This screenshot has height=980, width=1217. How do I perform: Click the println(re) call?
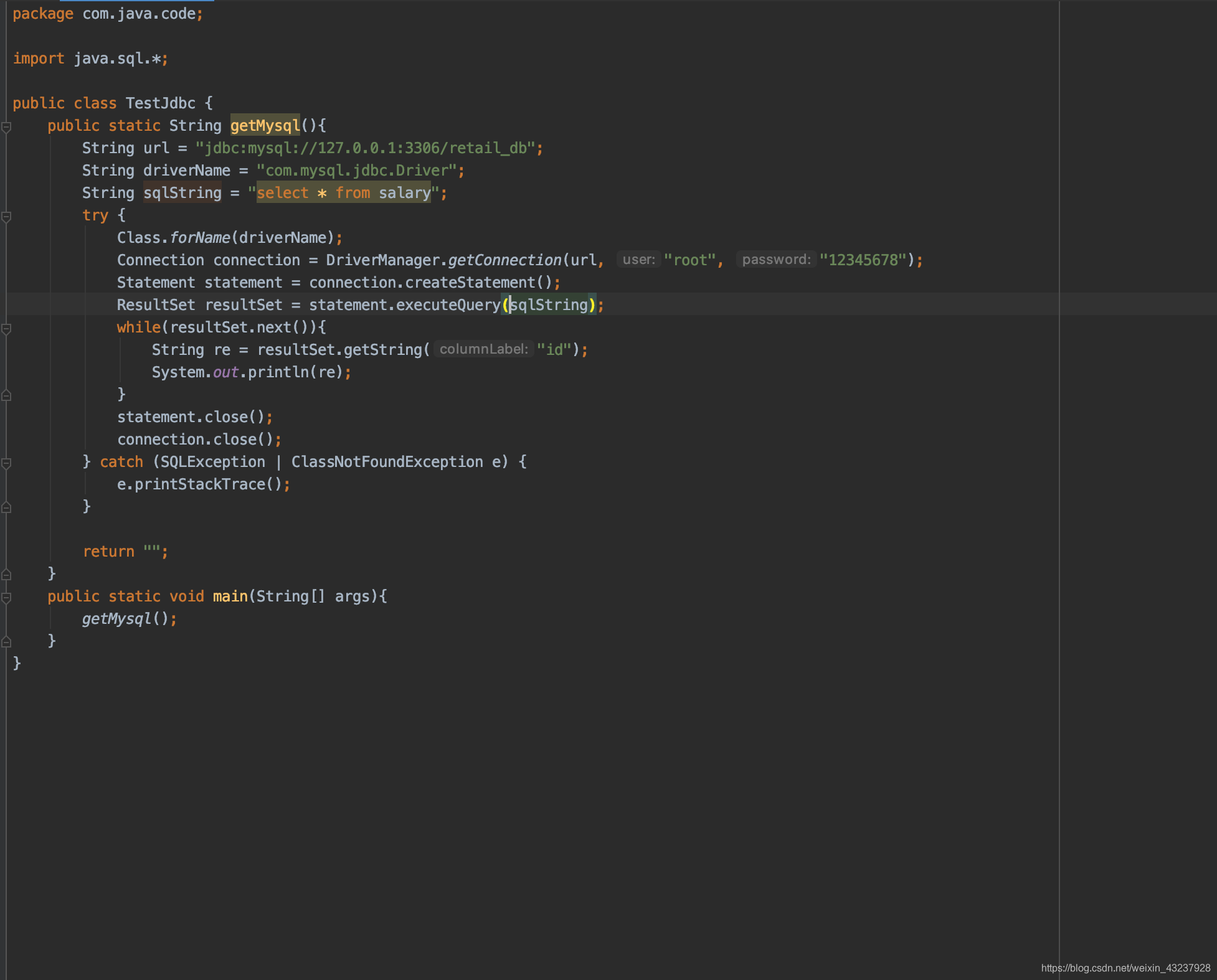(296, 372)
